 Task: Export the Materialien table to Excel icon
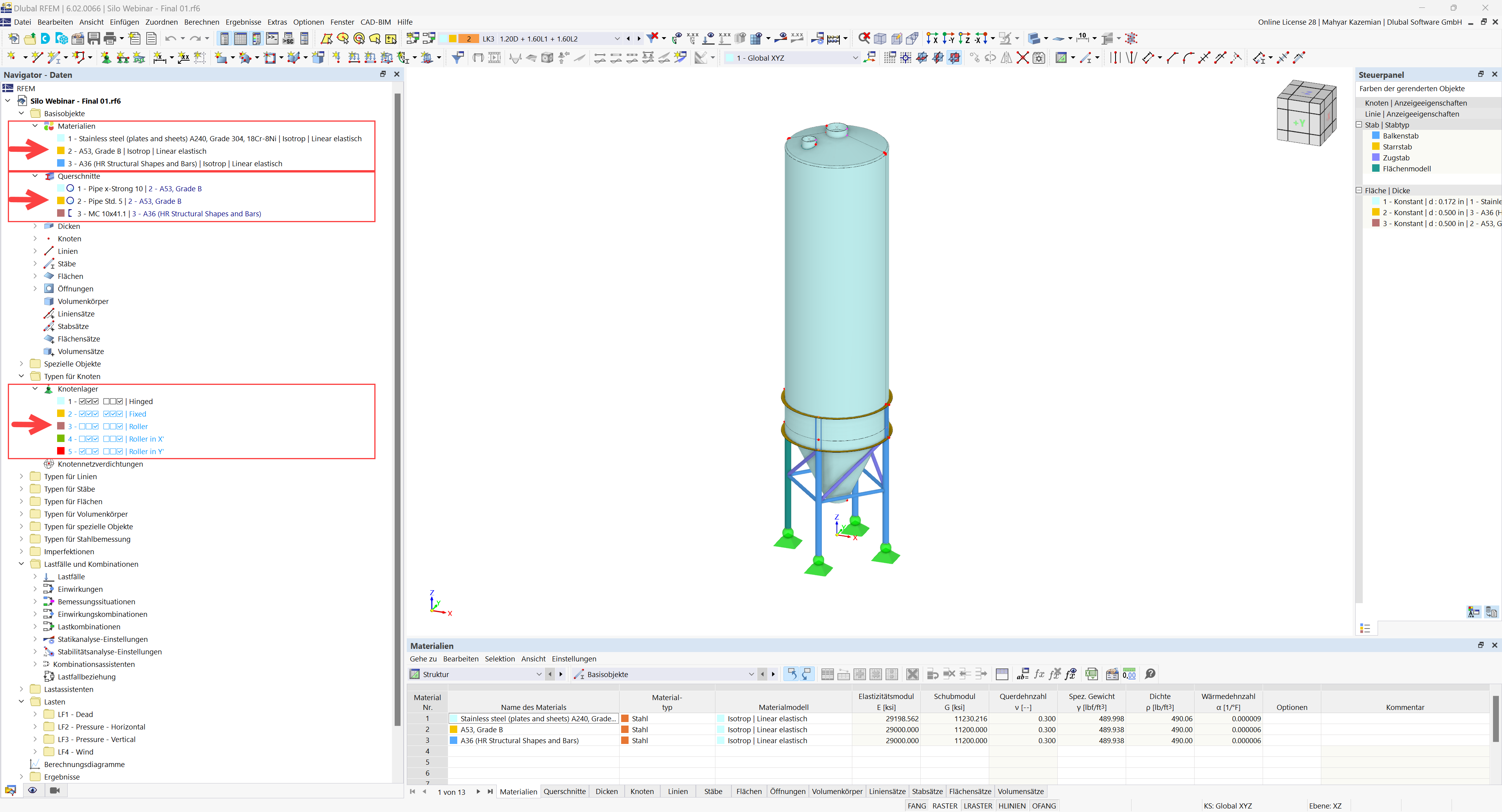pyautogui.click(x=1091, y=674)
